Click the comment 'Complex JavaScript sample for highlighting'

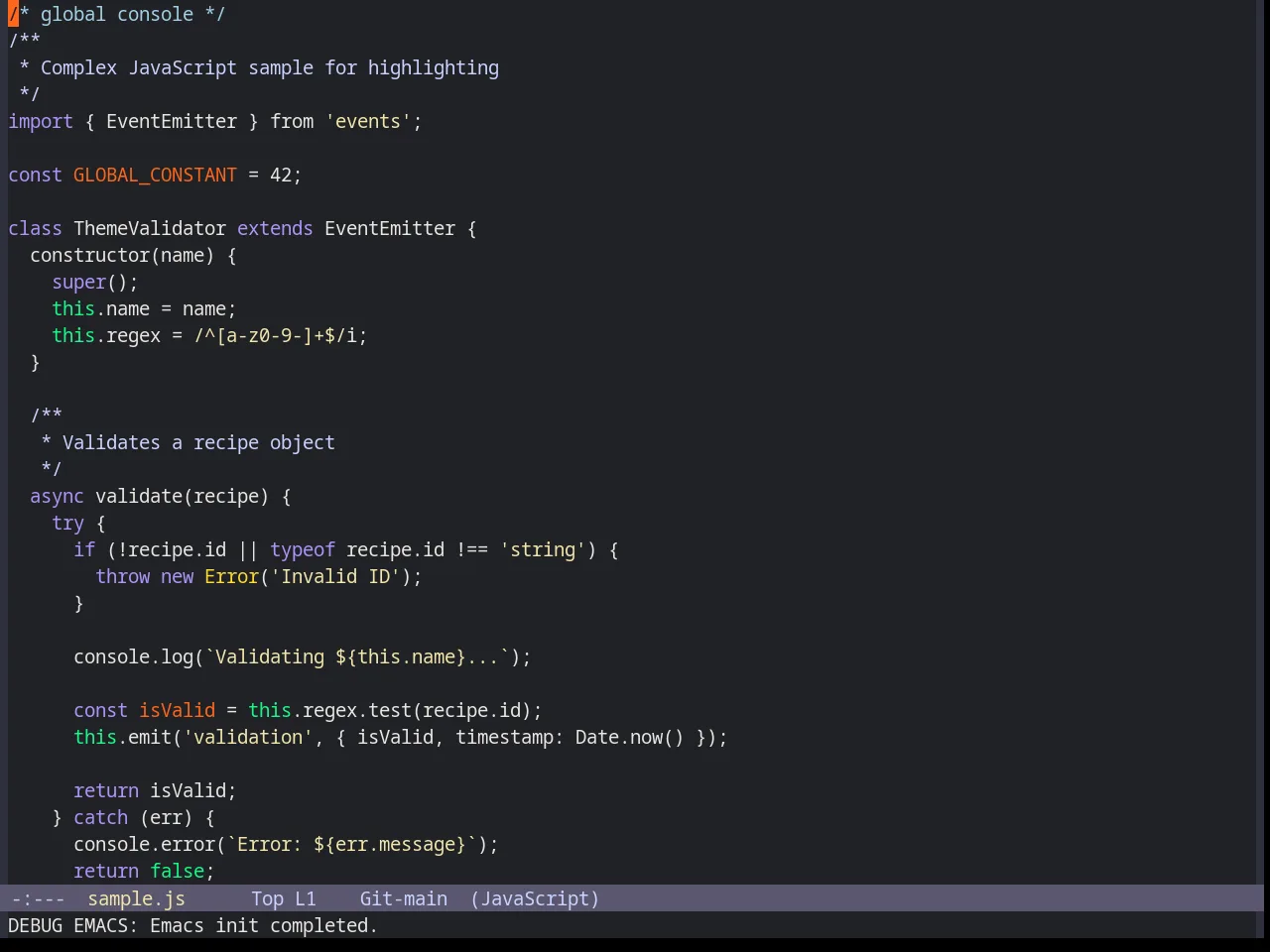pyautogui.click(x=270, y=67)
